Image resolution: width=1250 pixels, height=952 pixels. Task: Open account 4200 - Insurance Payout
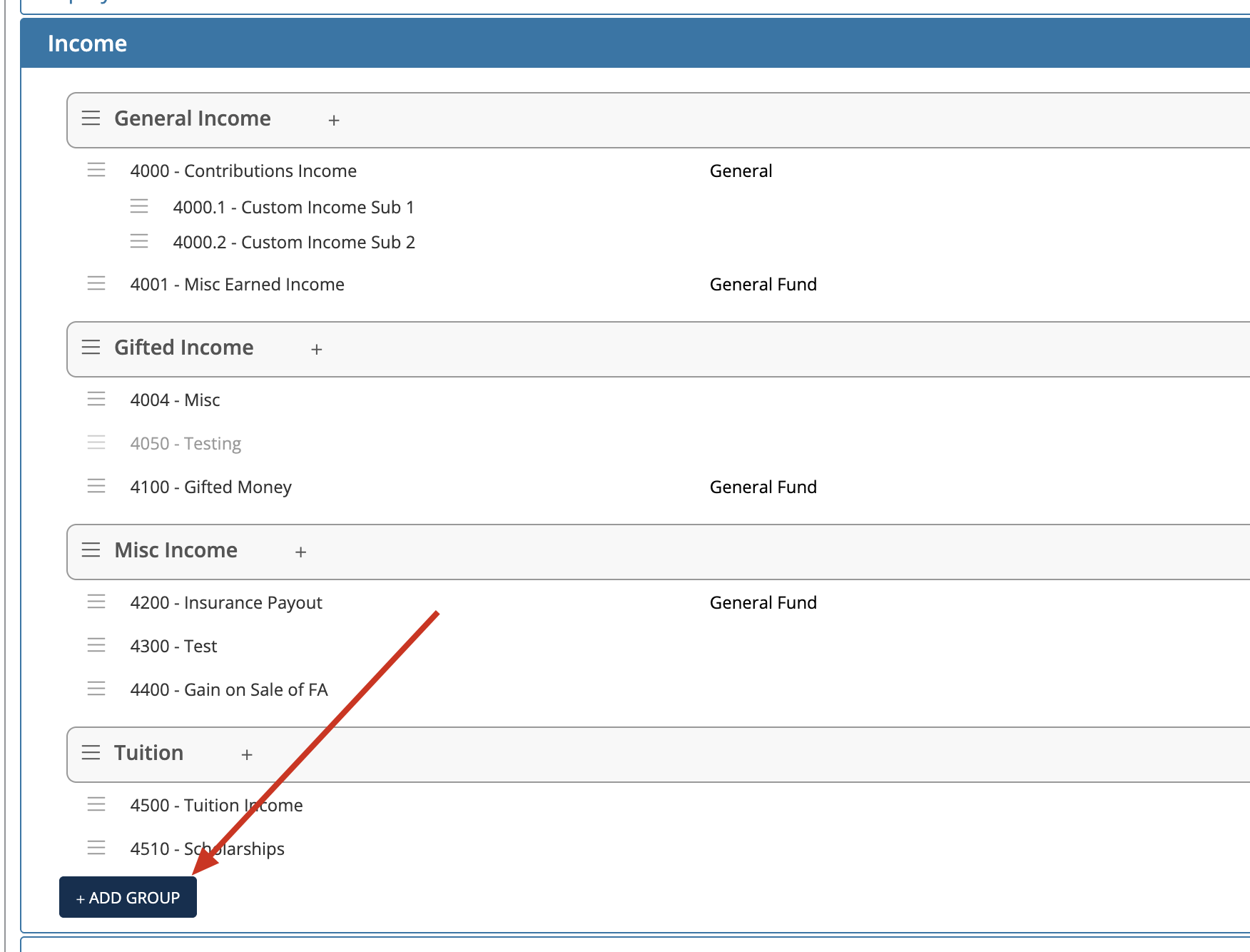point(226,603)
